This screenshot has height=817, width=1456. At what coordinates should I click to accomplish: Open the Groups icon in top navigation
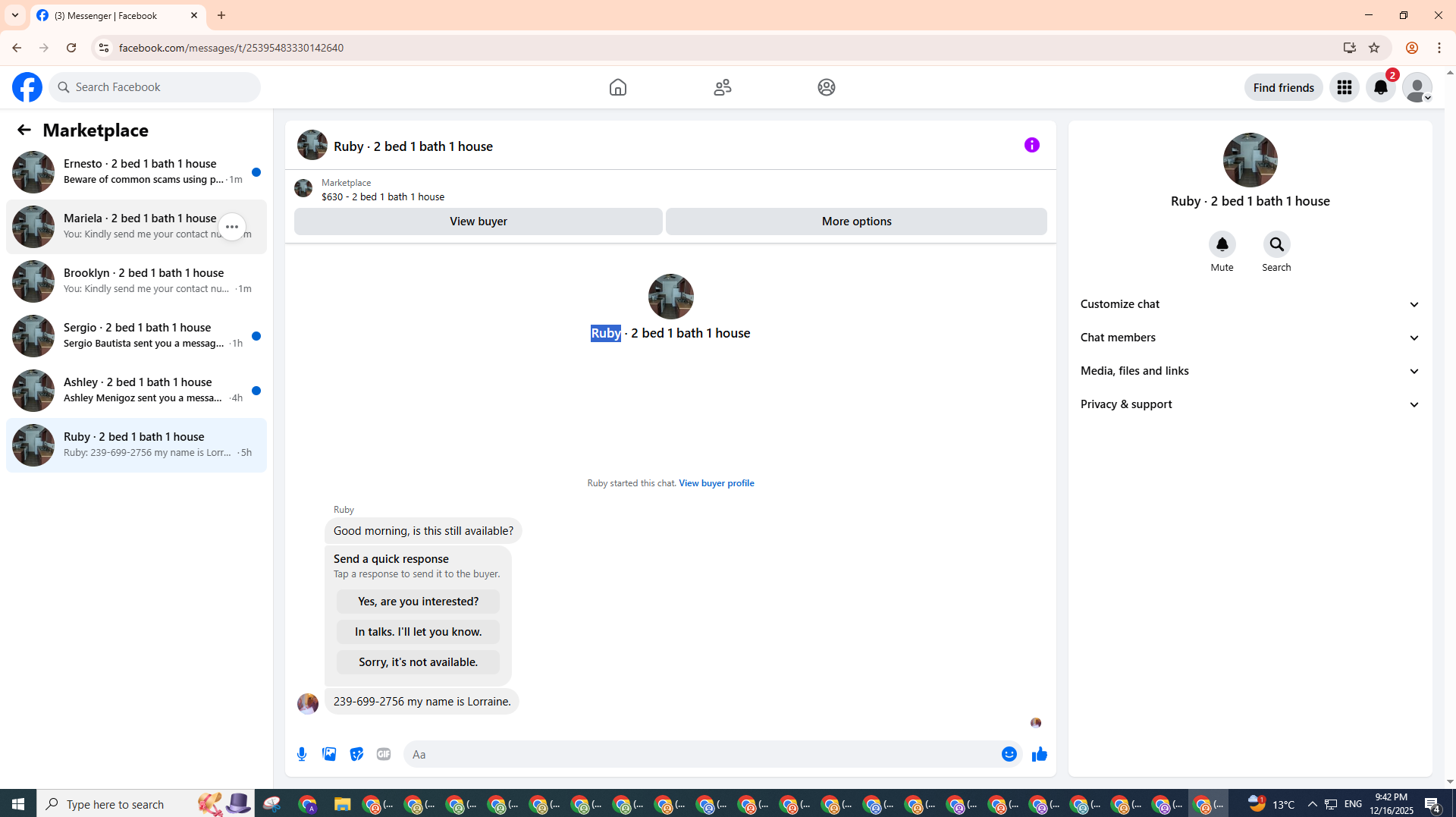click(827, 87)
